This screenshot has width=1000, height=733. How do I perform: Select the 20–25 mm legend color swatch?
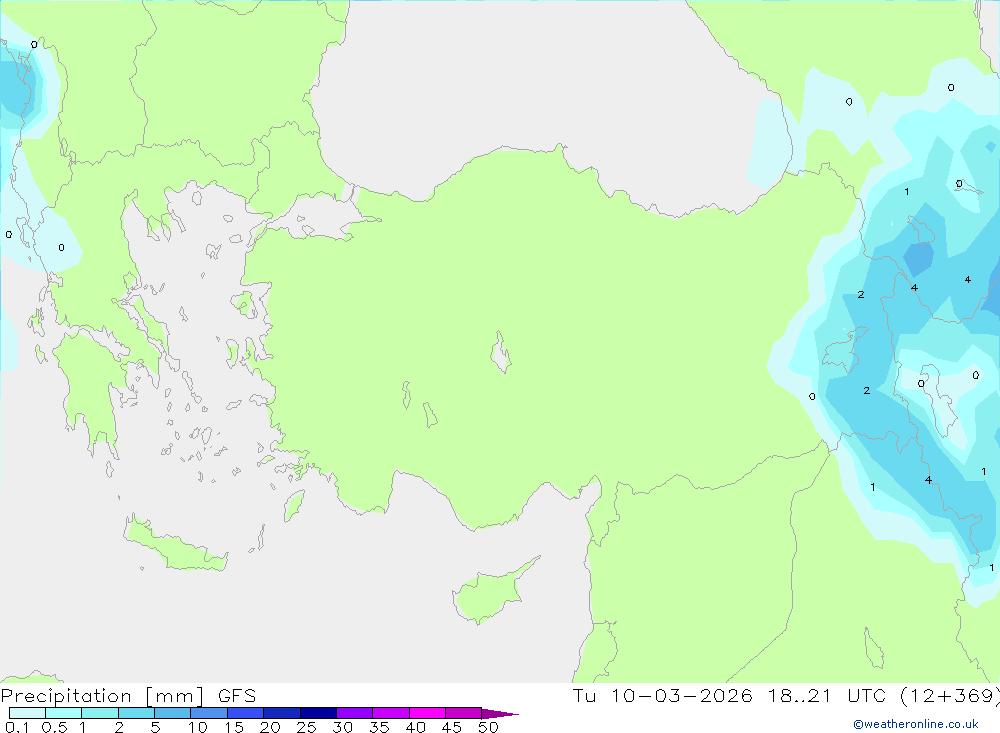tap(282, 713)
